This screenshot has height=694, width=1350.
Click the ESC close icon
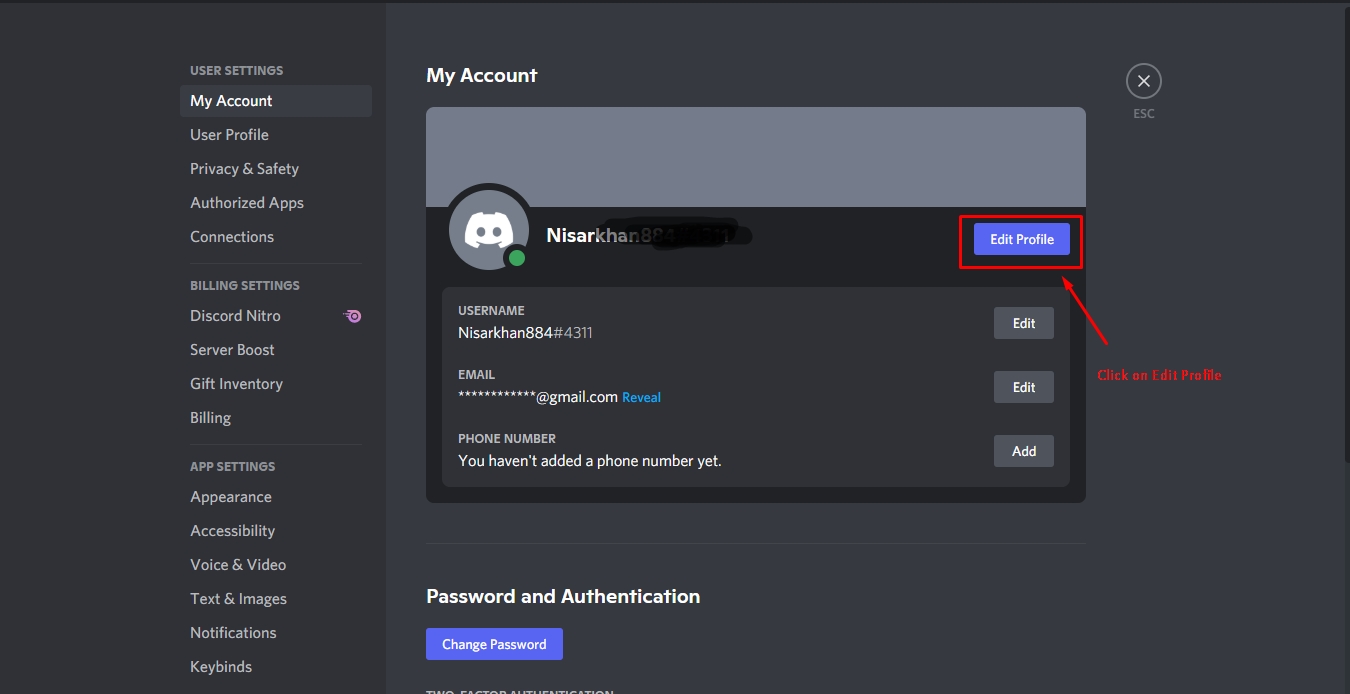(1143, 80)
